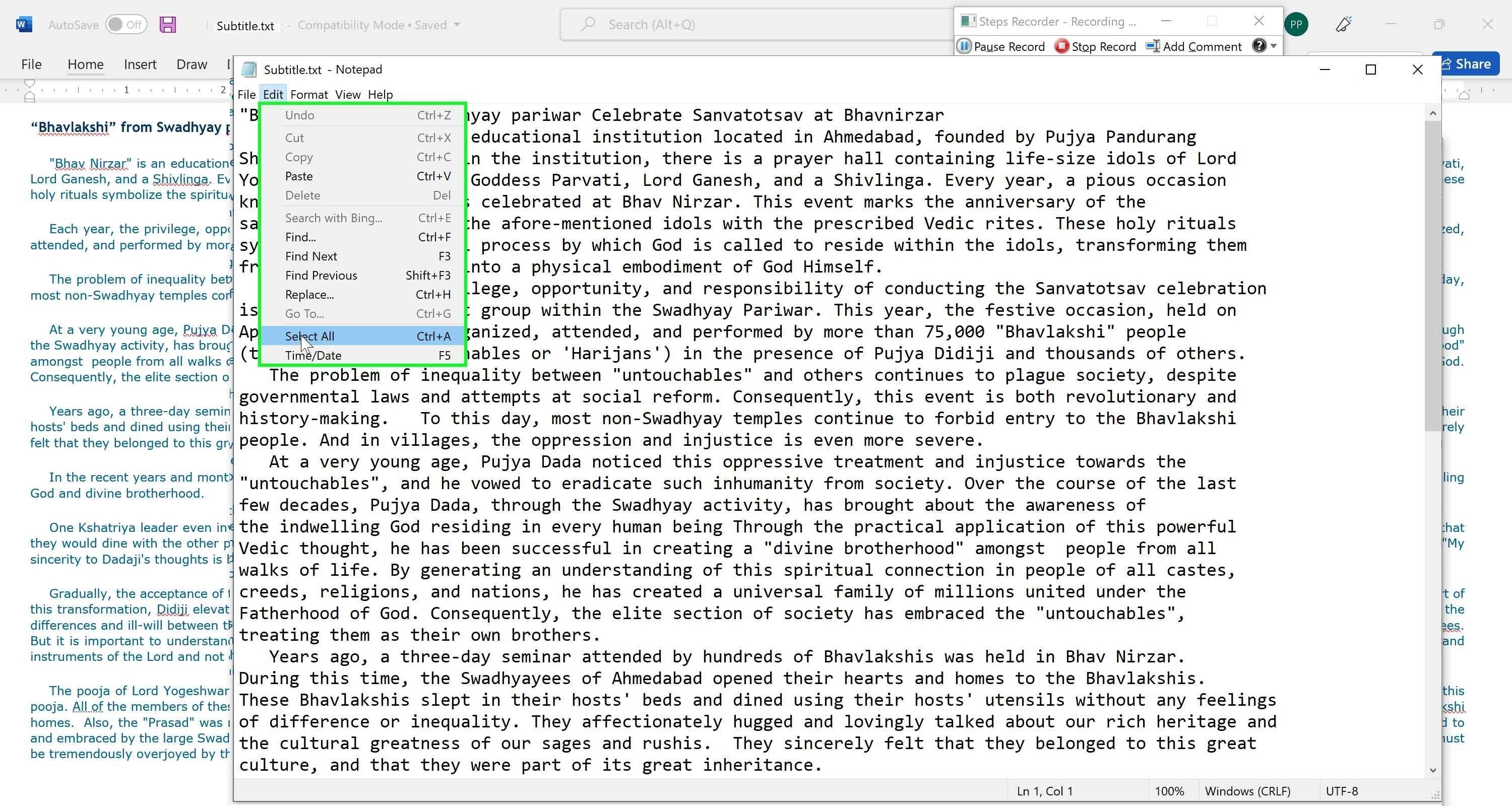Click the pen Coming Soon icon in Word
1512x806 pixels.
pyautogui.click(x=1344, y=25)
